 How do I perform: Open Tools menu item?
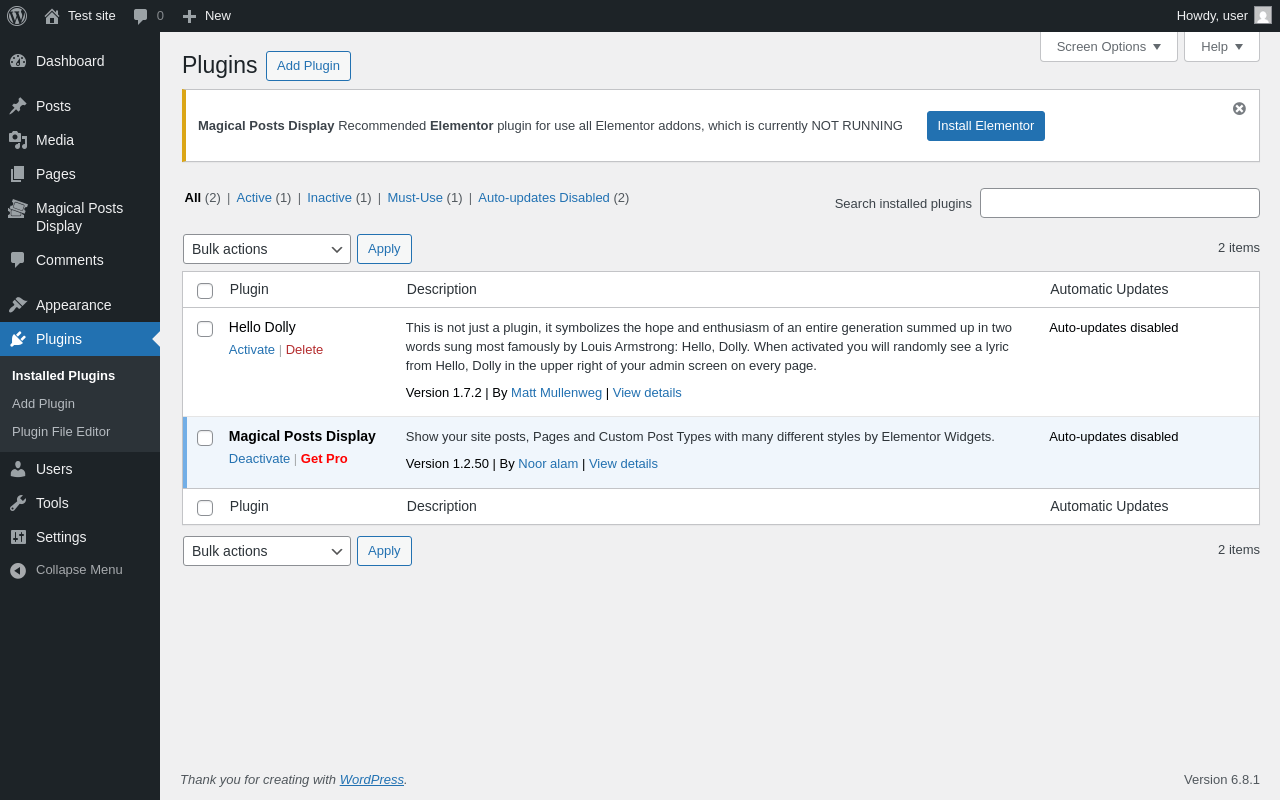coord(80,503)
